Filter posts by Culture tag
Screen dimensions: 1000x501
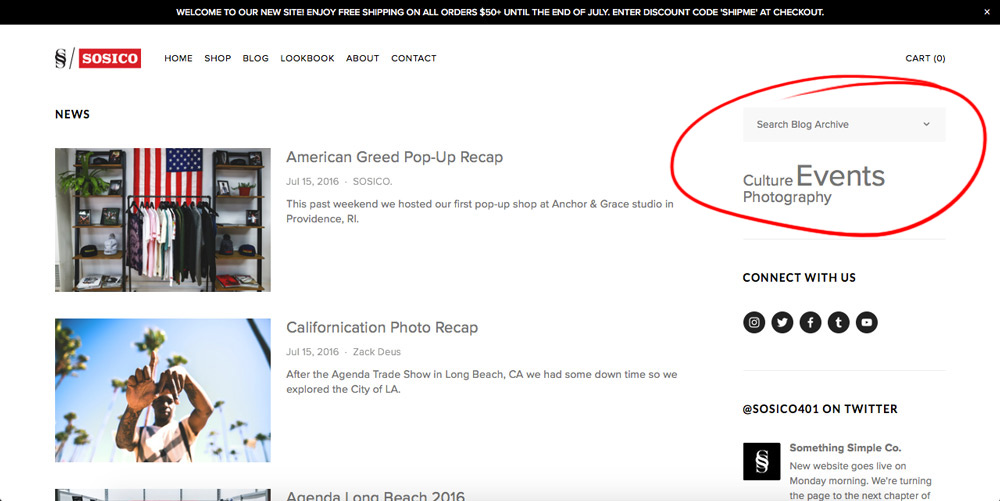tap(767, 180)
